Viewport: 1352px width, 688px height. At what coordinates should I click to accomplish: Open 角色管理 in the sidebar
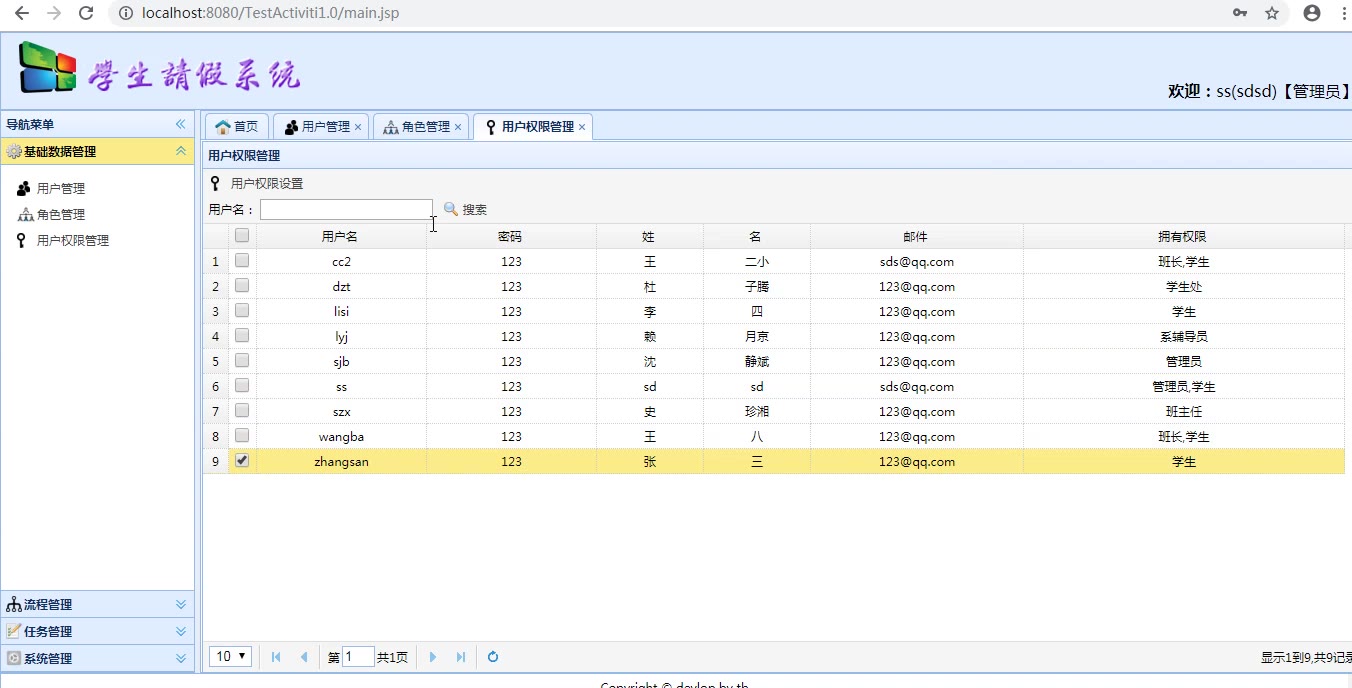[x=60, y=215]
